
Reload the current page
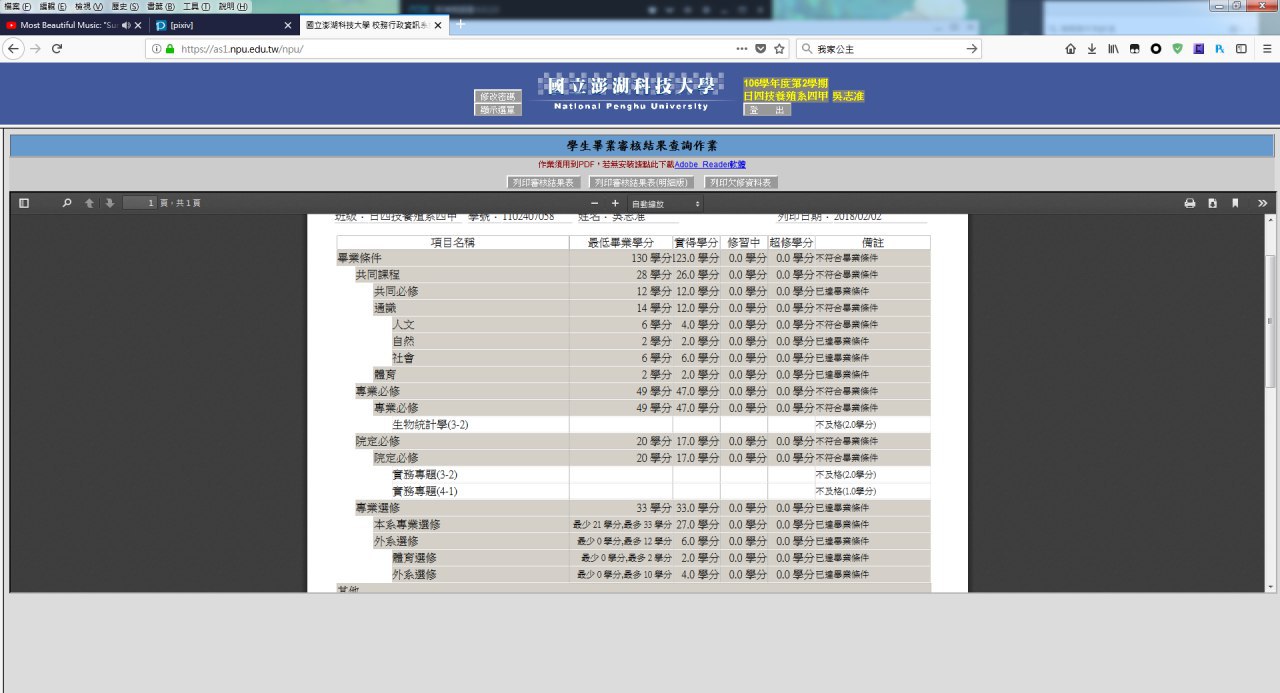tap(57, 49)
